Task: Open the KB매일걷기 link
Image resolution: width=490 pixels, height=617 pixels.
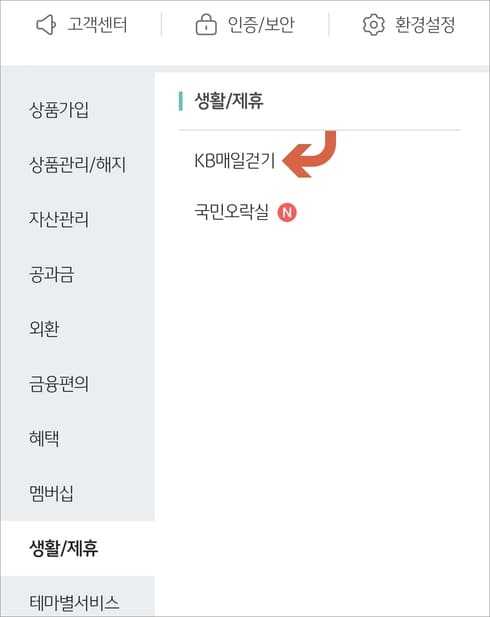Action: tap(235, 161)
